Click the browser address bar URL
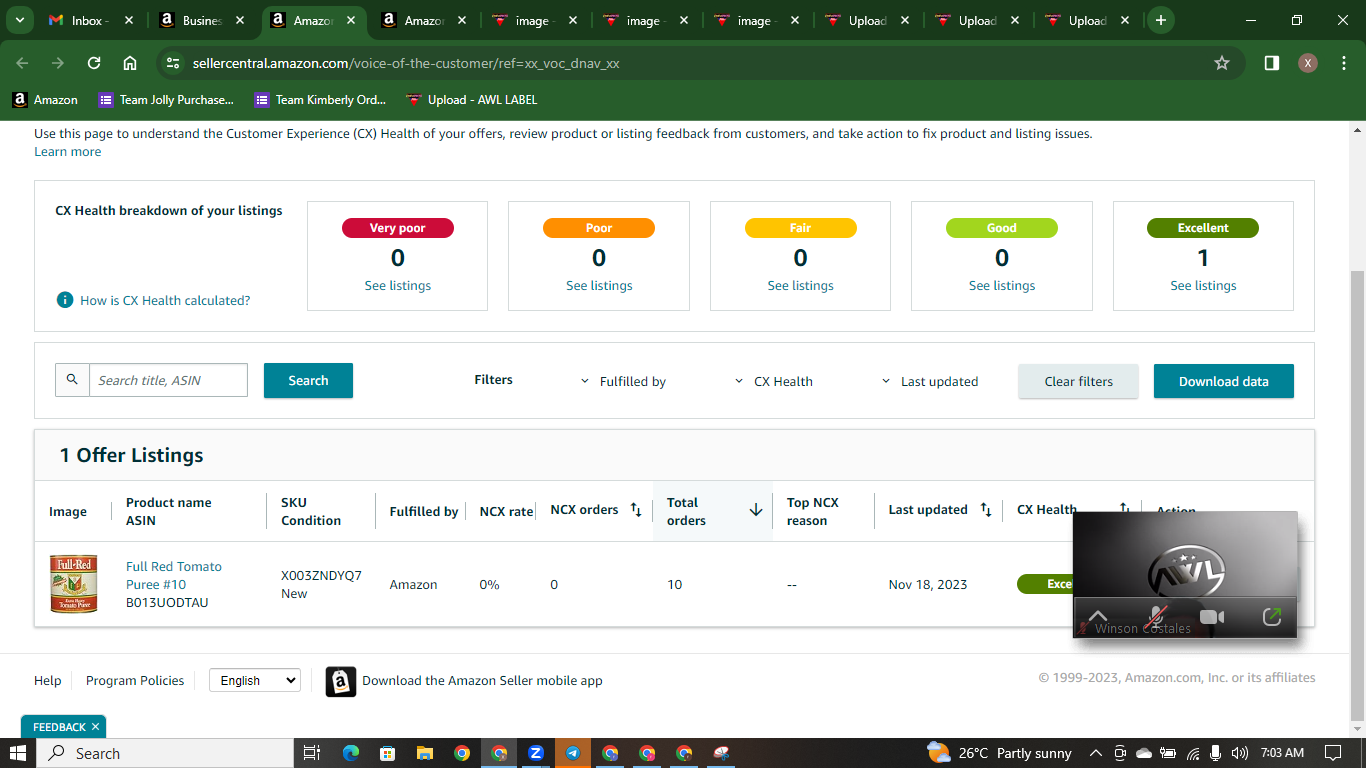1366x768 pixels. point(406,63)
